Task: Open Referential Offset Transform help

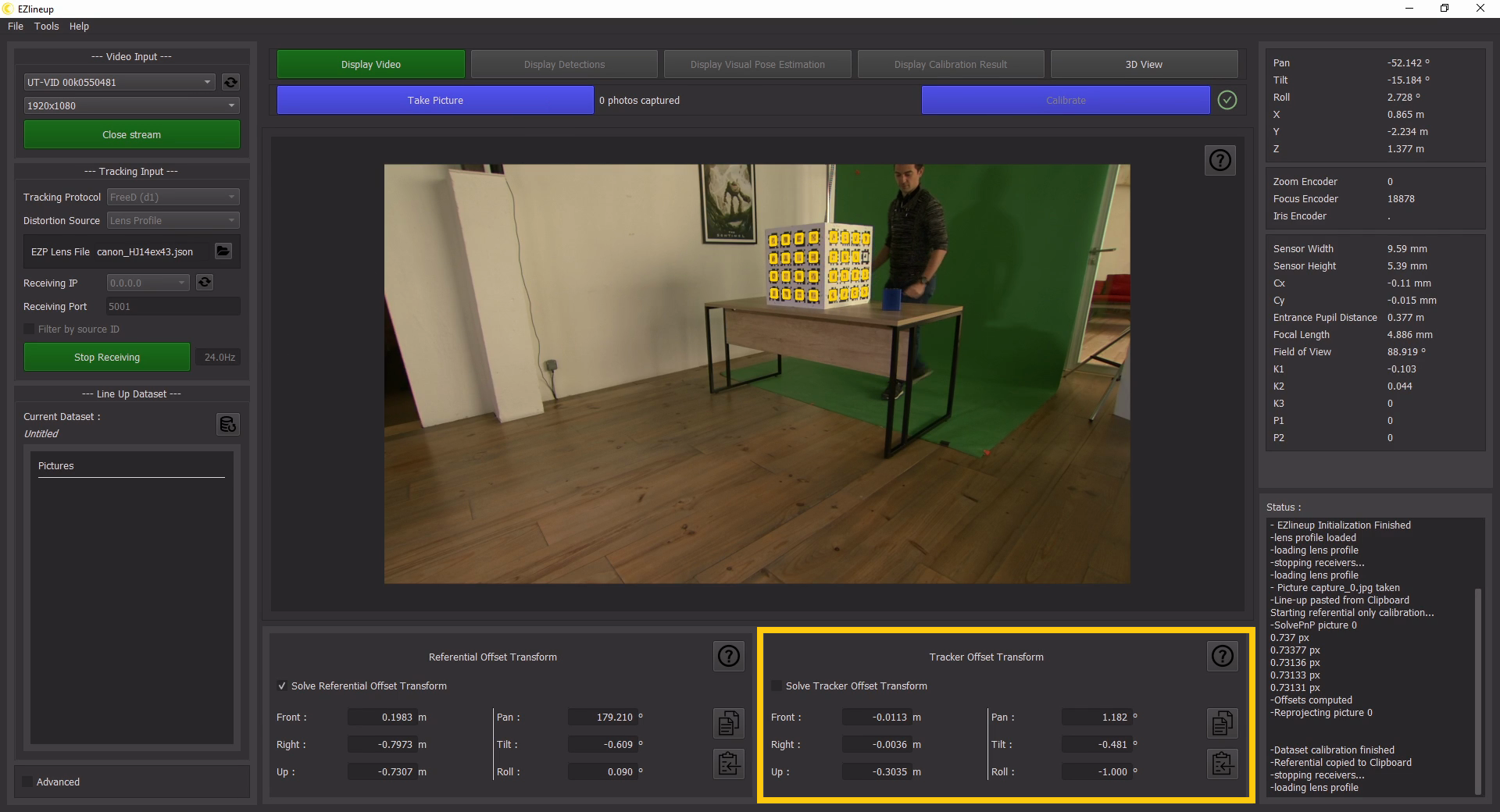Action: (728, 657)
